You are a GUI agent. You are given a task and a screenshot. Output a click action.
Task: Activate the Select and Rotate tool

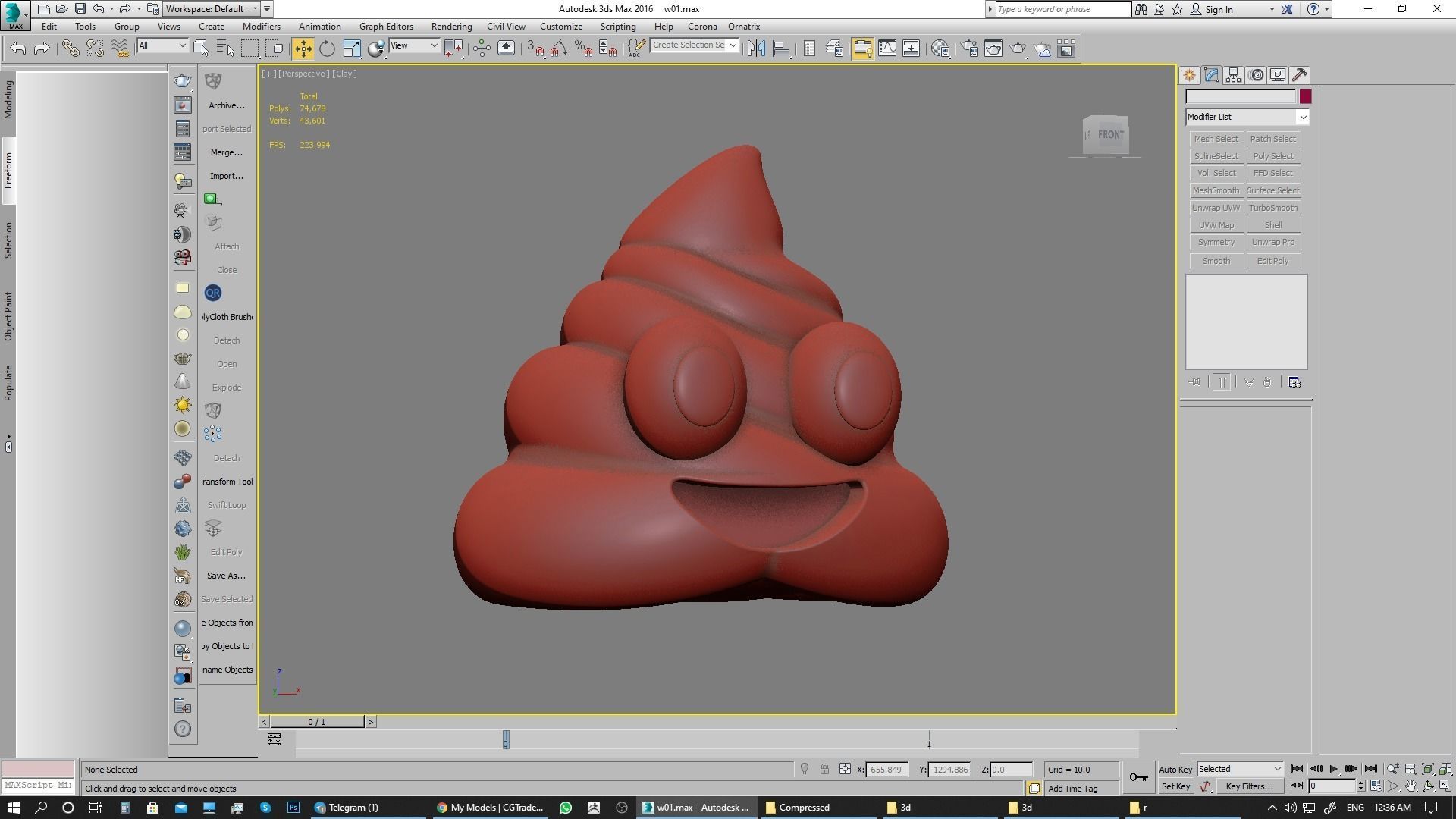click(327, 49)
